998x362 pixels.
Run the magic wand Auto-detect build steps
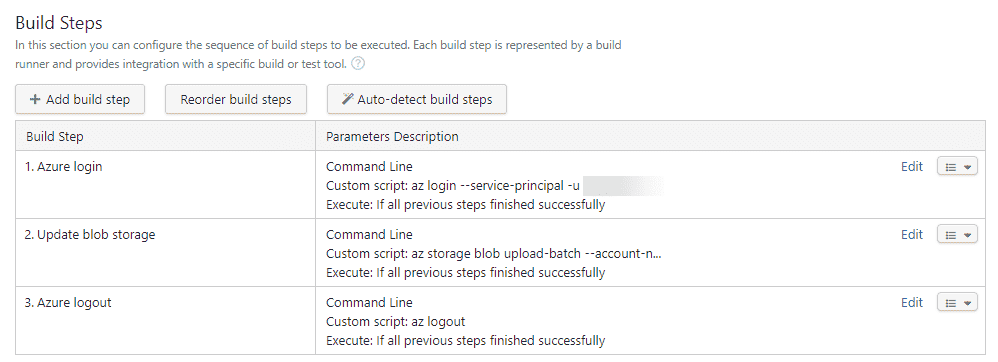coord(417,99)
